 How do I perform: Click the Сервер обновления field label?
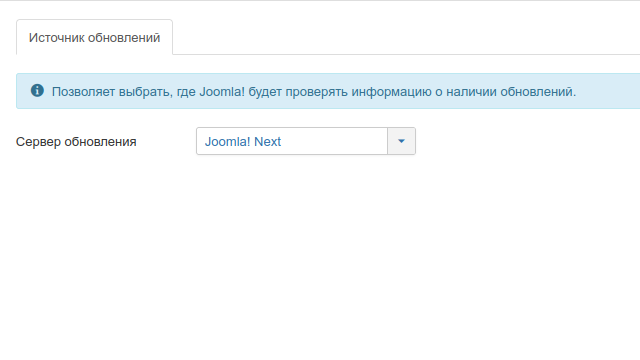(x=76, y=142)
